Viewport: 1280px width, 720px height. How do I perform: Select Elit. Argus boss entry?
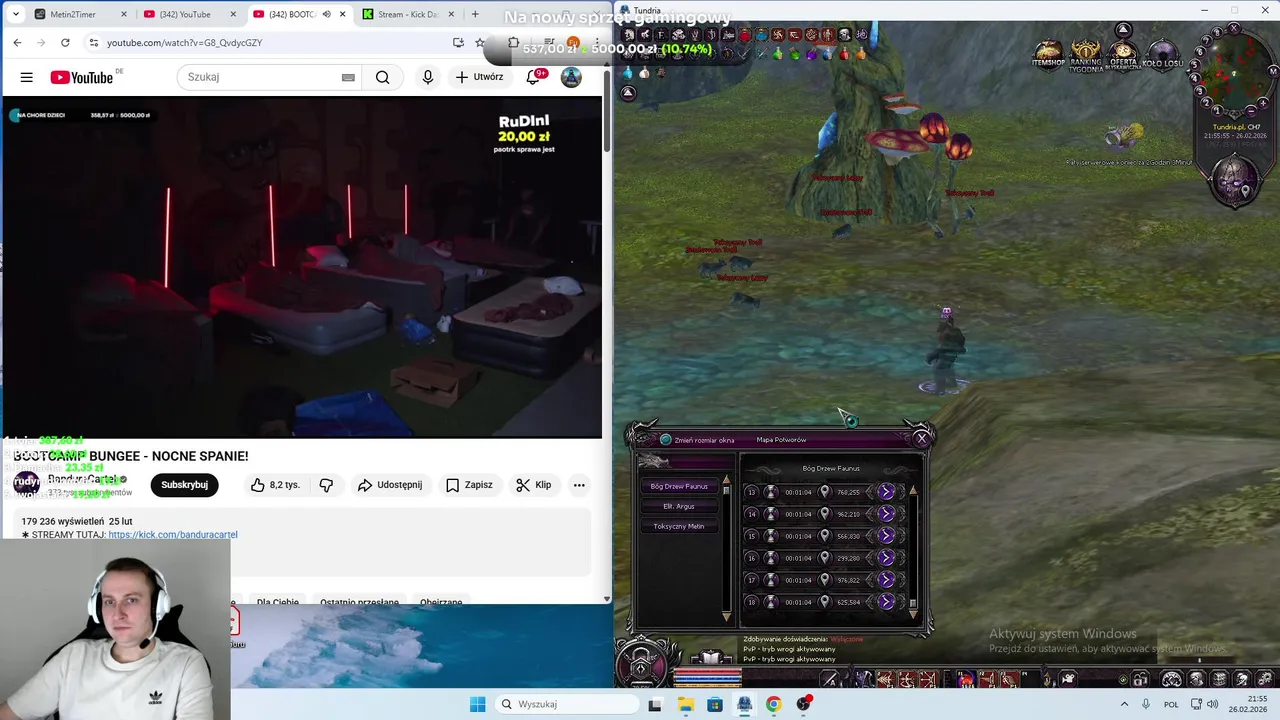[679, 506]
